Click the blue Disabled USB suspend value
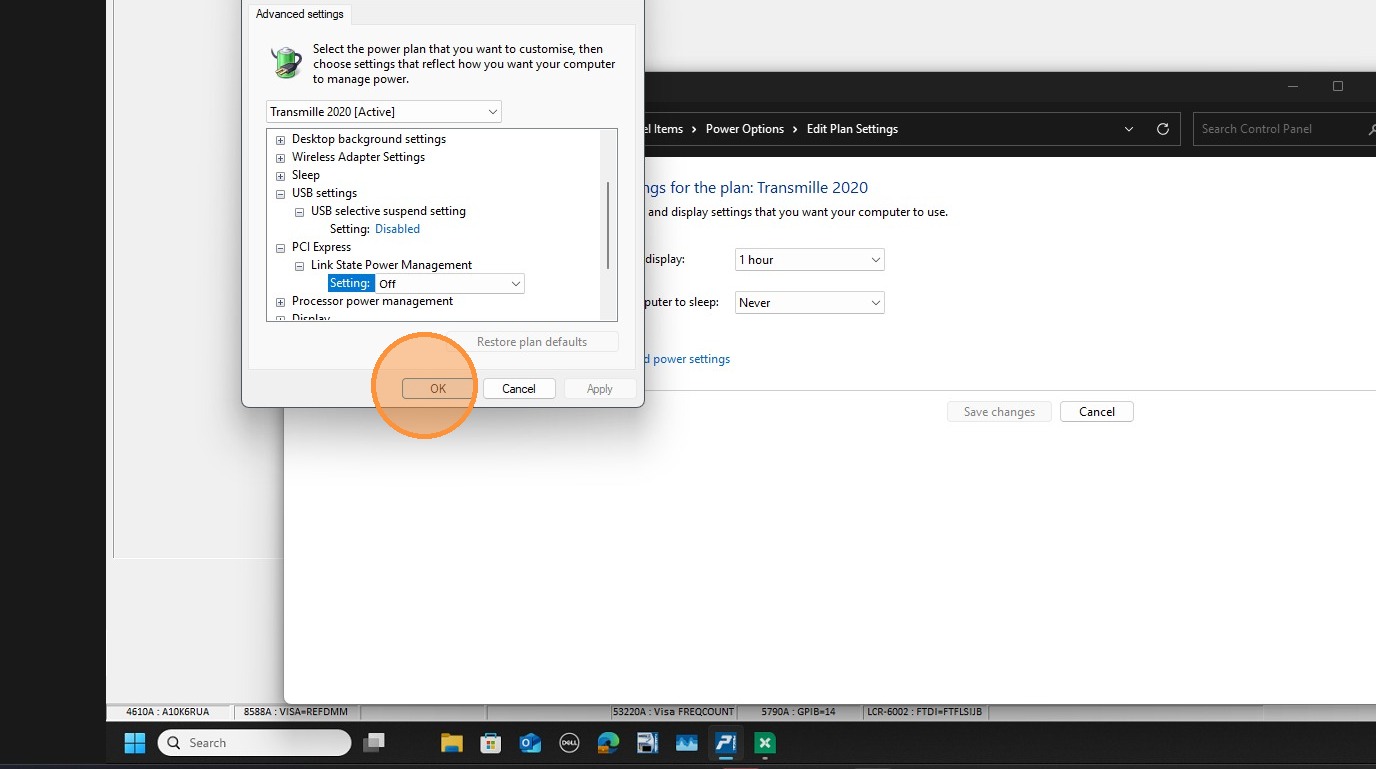The width and height of the screenshot is (1376, 769). tap(397, 229)
